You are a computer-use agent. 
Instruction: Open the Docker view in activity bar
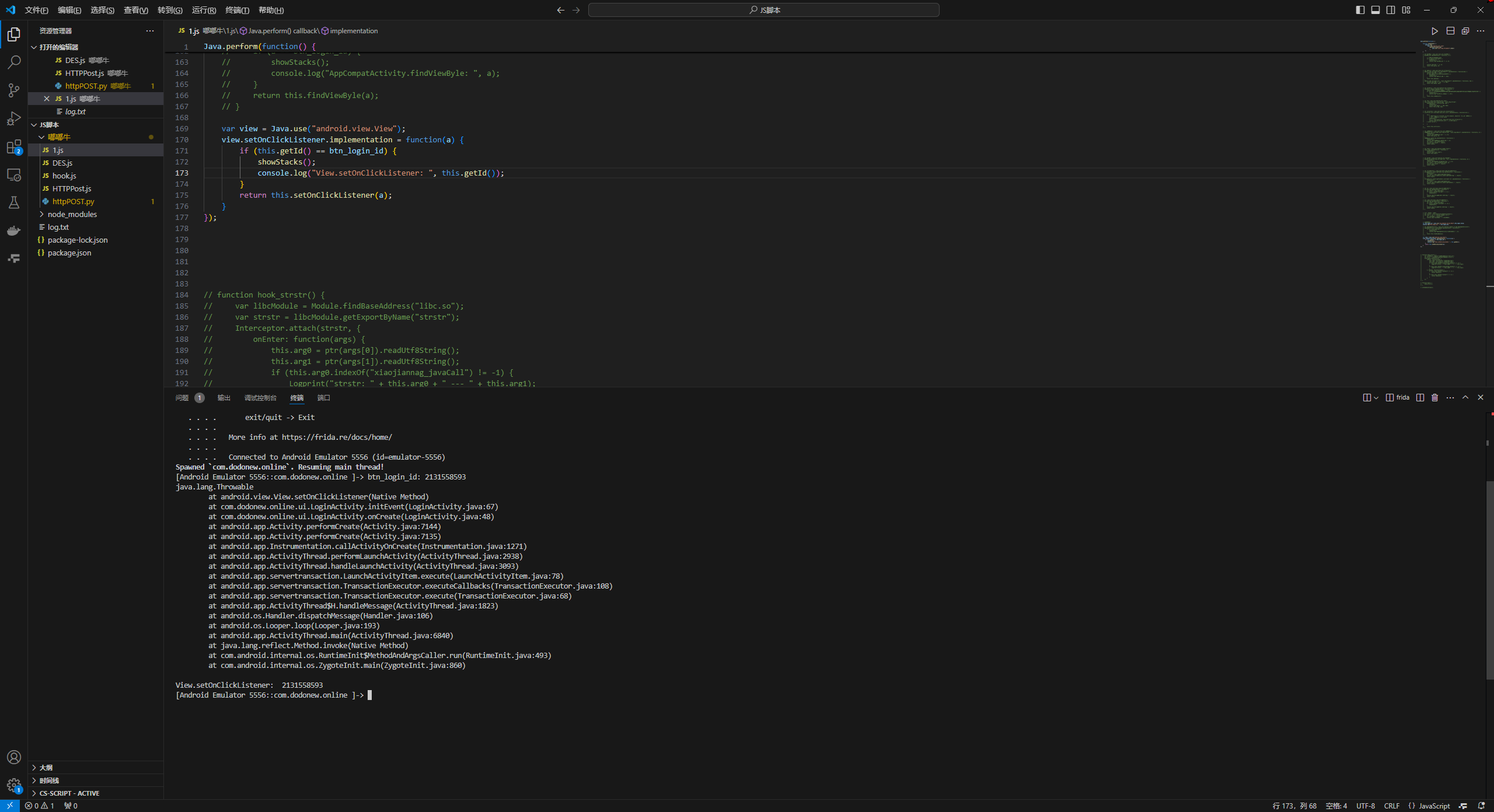(x=14, y=231)
